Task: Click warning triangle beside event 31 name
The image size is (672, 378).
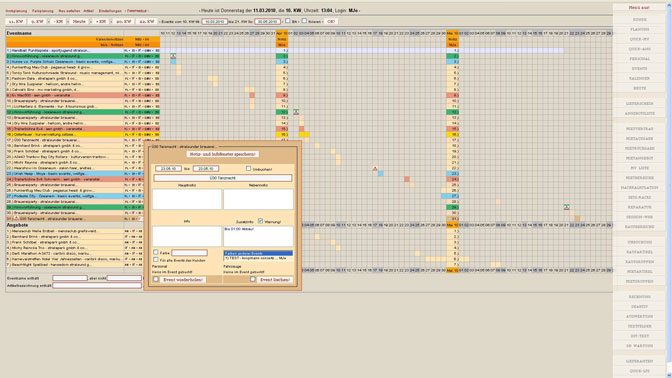Action: (17, 218)
